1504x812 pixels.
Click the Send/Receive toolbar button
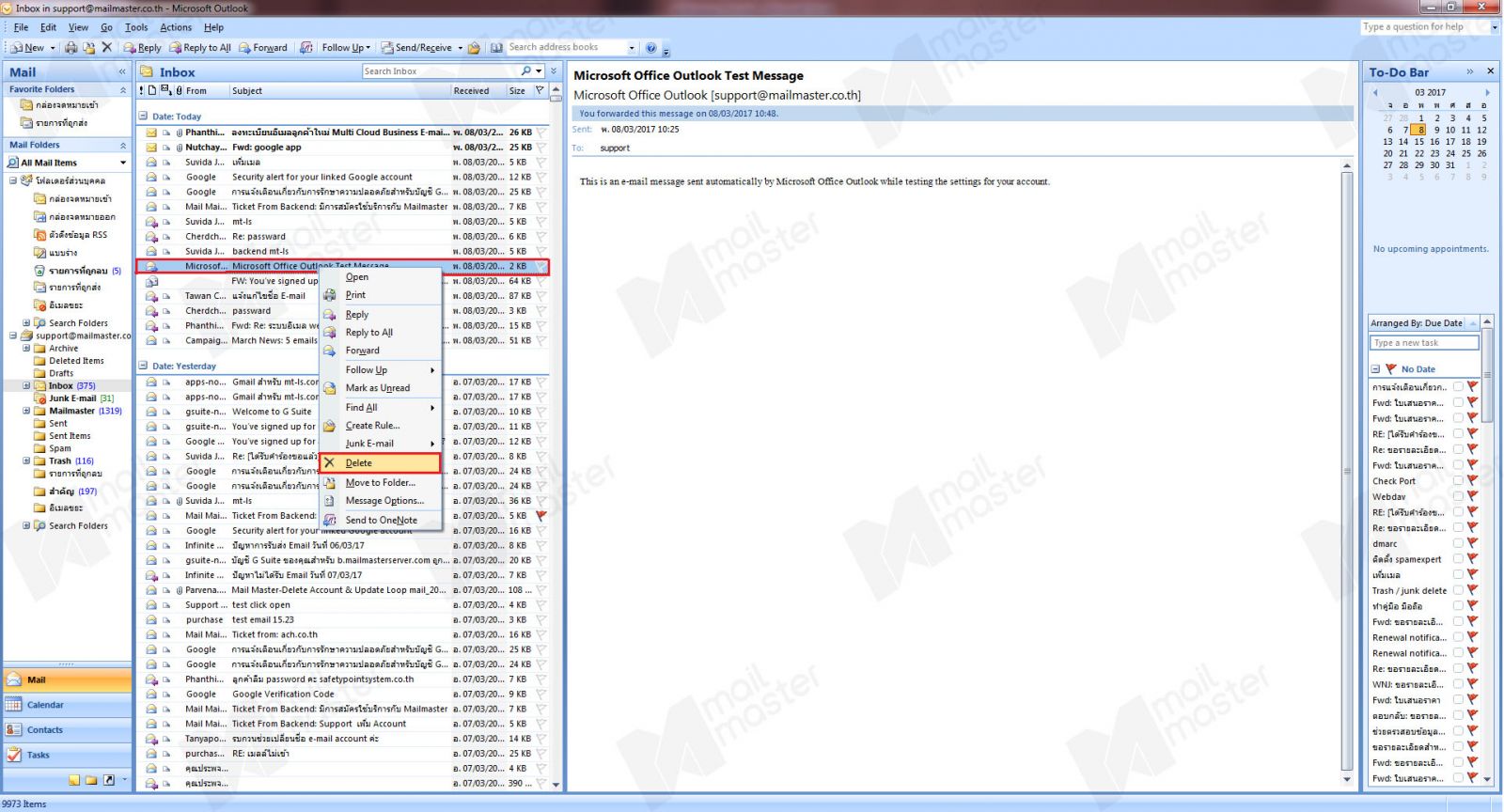(x=415, y=48)
